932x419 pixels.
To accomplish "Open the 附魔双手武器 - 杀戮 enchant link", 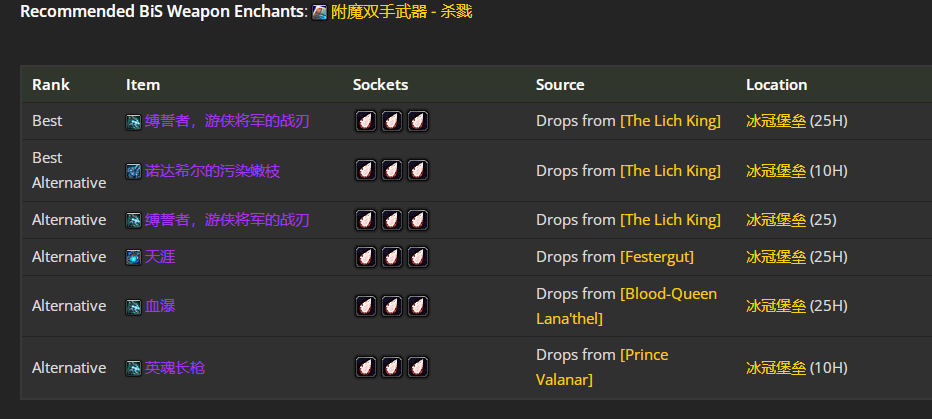I will coord(401,13).
